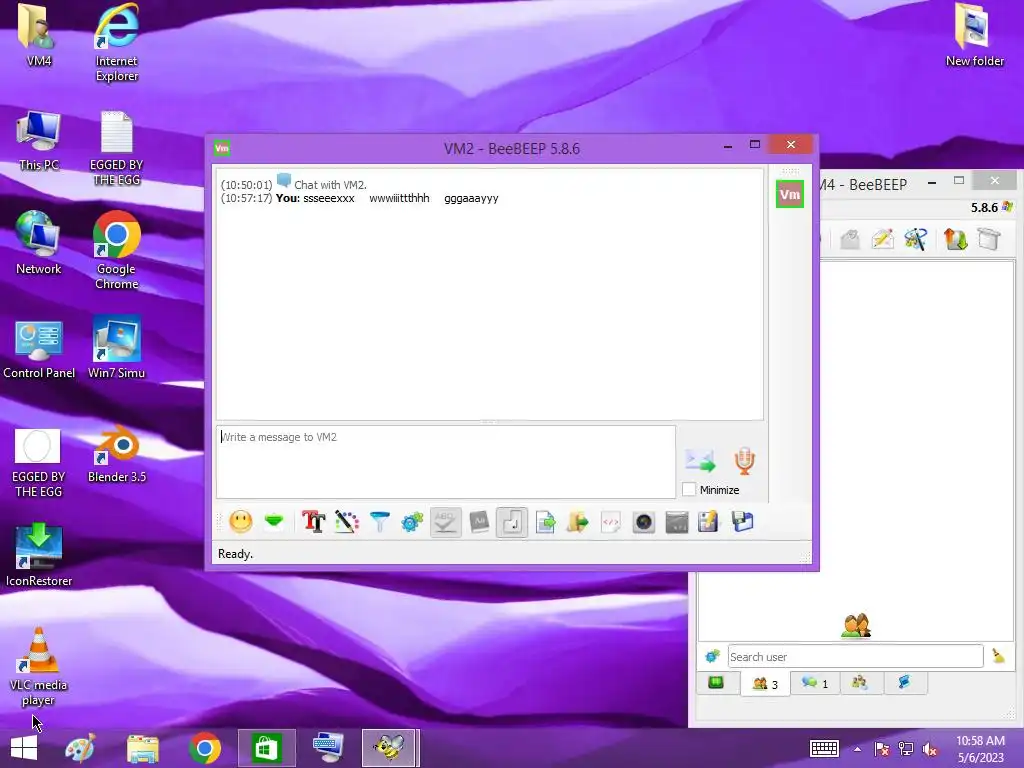The width and height of the screenshot is (1024, 768).
Task: Select the Win7 Simu desktop icon
Action: point(117,347)
